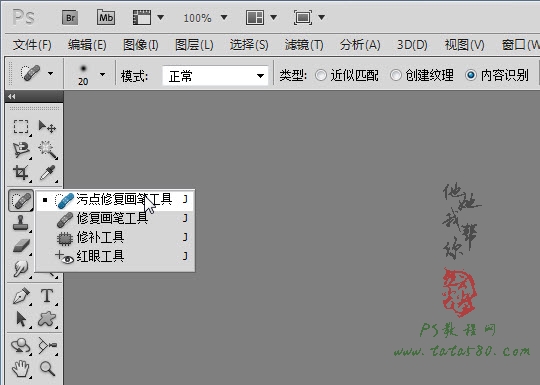
Task: Open the 分析(A) menu
Action: [x=360, y=45]
